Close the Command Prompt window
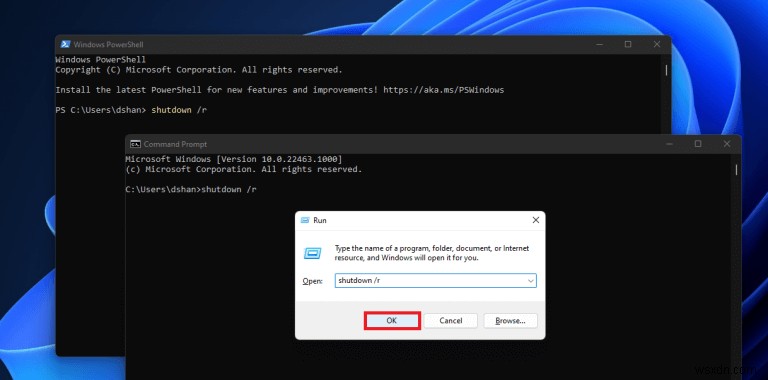 727,144
